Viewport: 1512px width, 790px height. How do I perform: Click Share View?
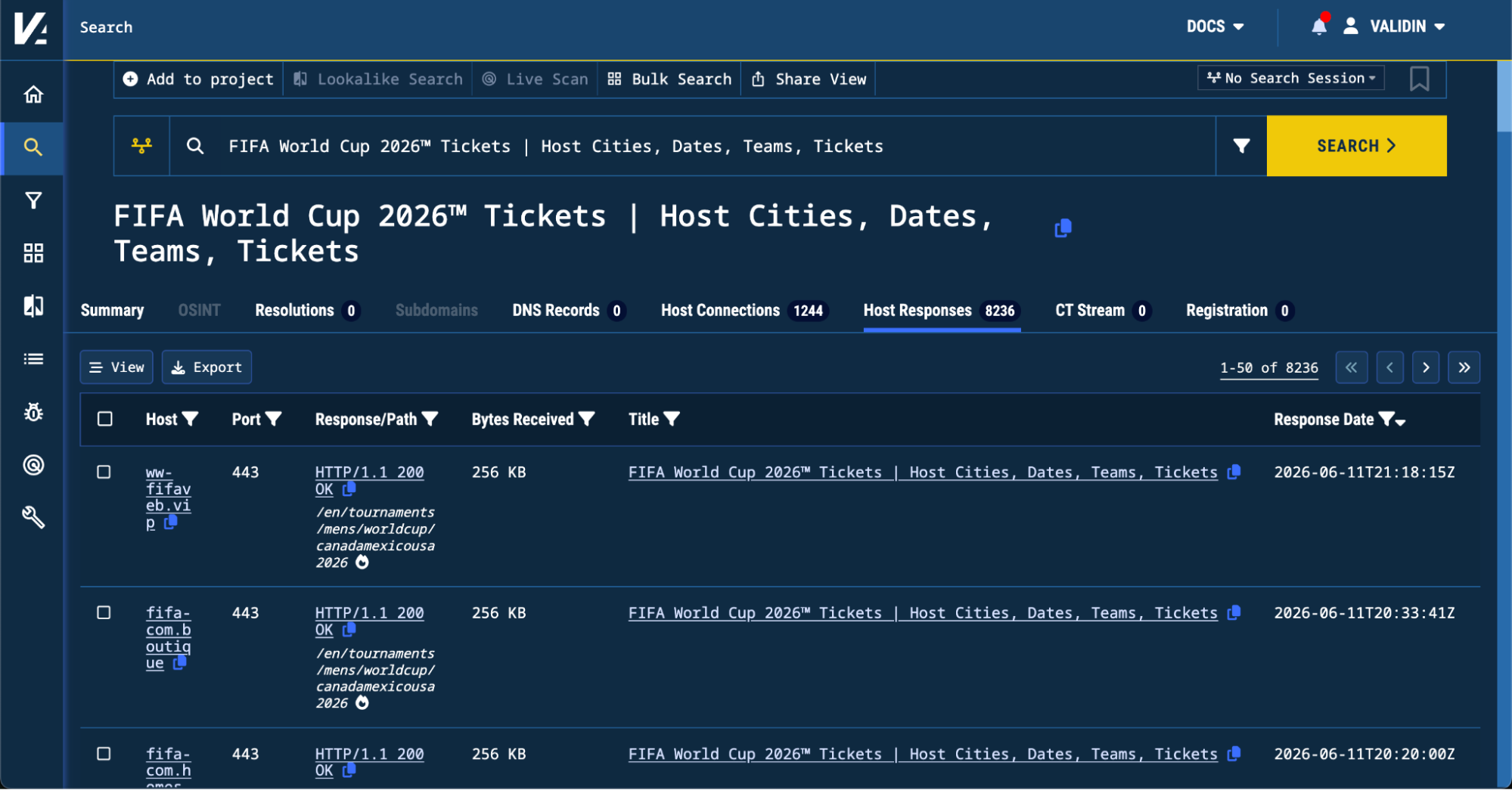tap(809, 79)
